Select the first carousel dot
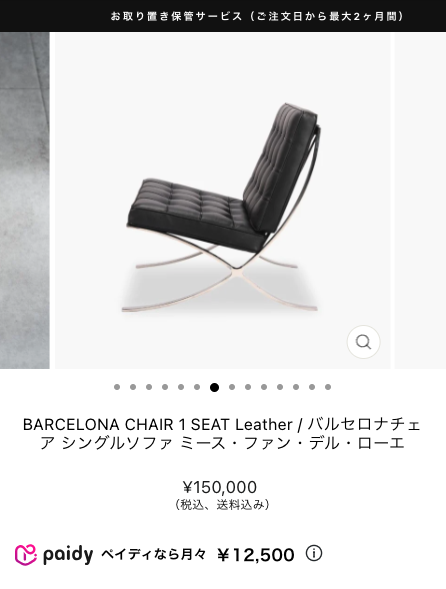446x589 pixels. pyautogui.click(x=117, y=387)
